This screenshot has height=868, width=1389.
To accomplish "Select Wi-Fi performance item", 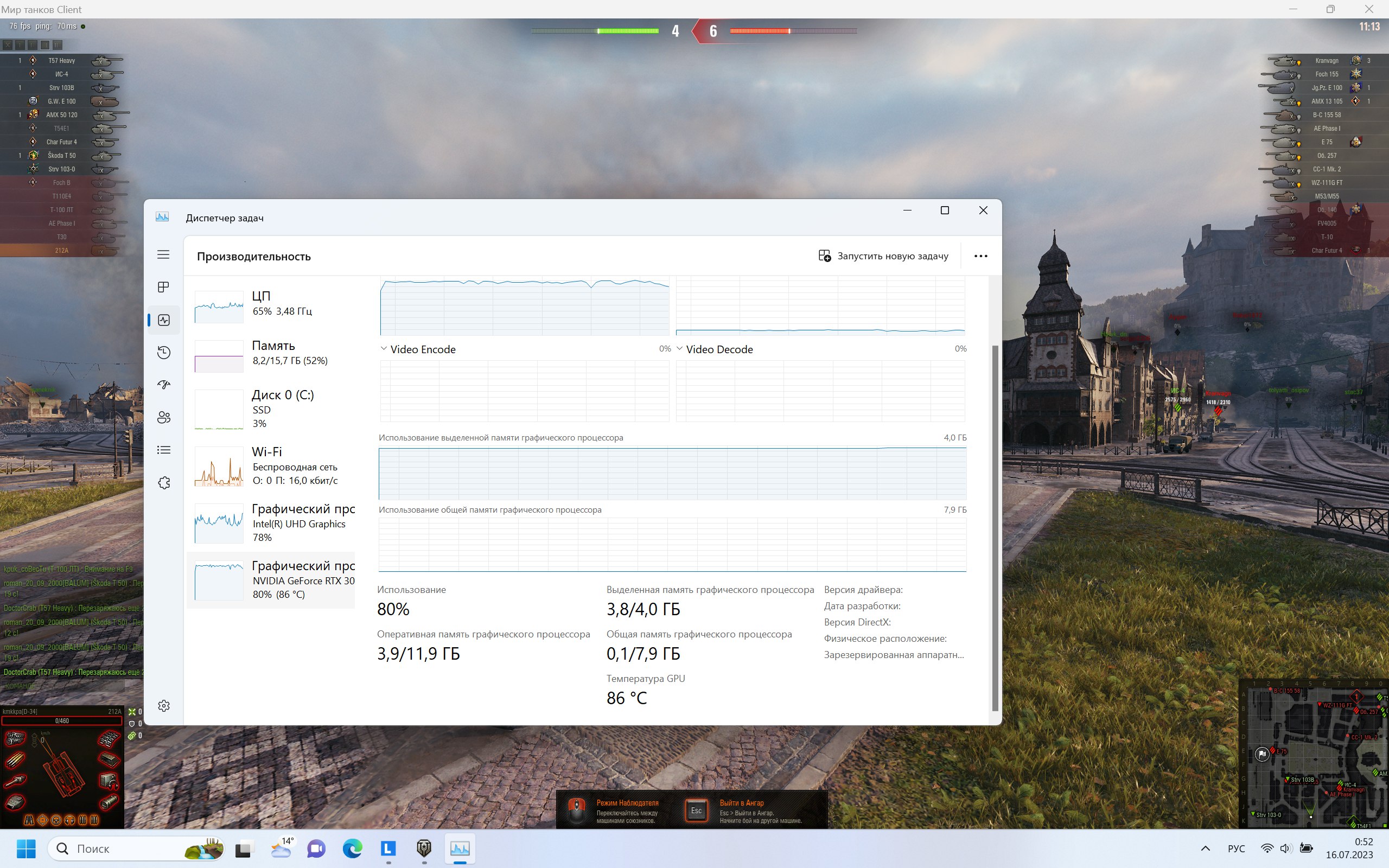I will tap(271, 465).
